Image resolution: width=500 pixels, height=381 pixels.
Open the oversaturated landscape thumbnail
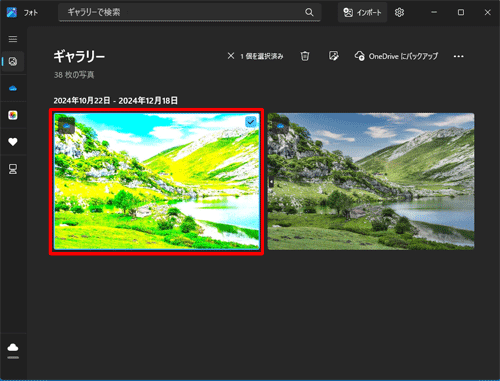coord(156,181)
